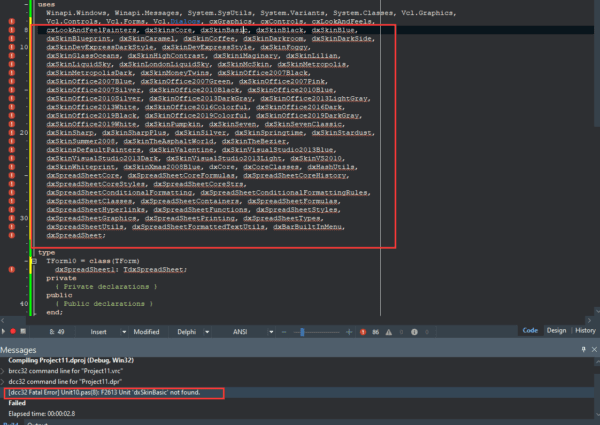Expand the brcc32 command line message

coord(3,371)
